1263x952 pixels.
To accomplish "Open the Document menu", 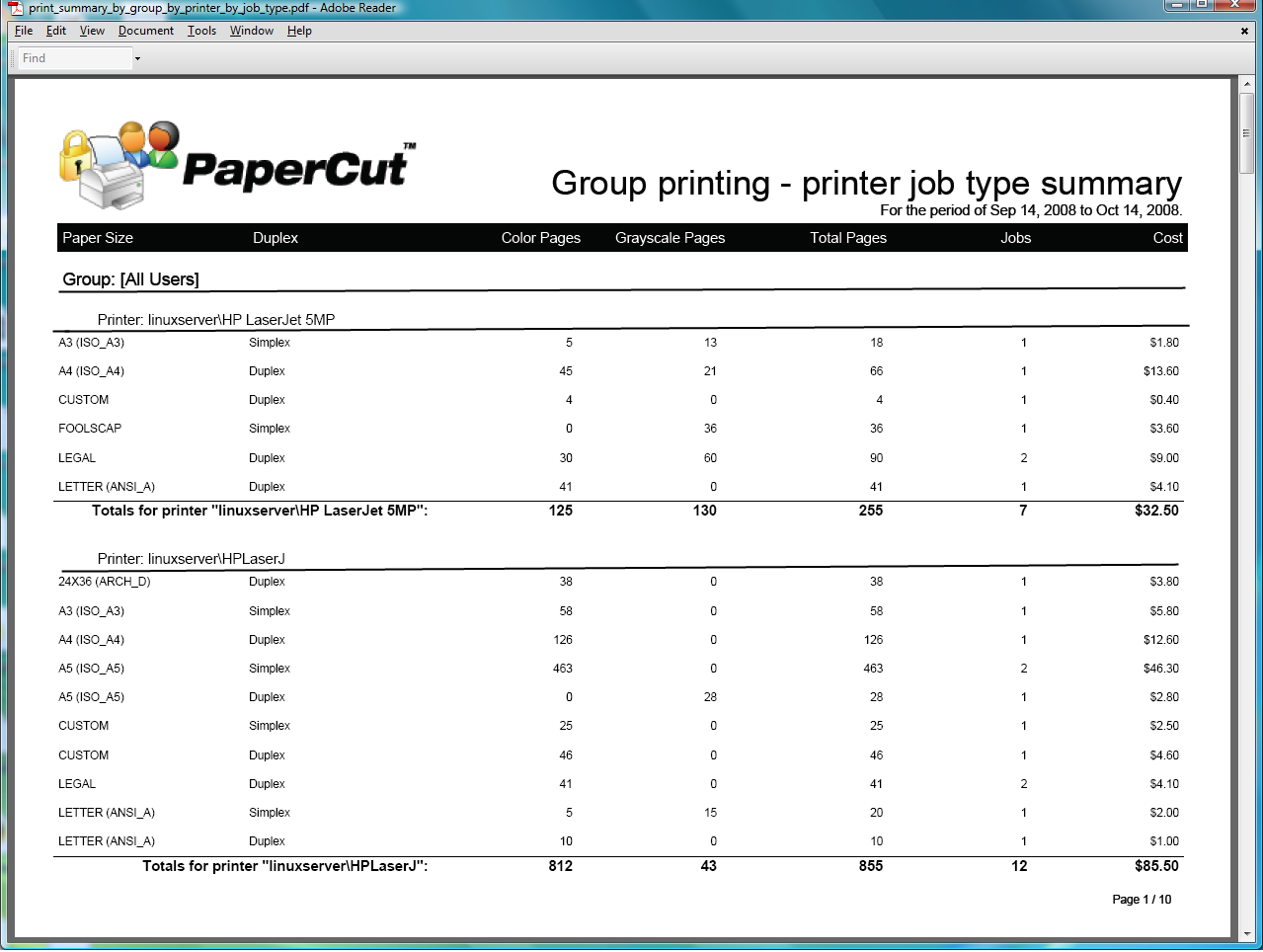I will (x=146, y=31).
